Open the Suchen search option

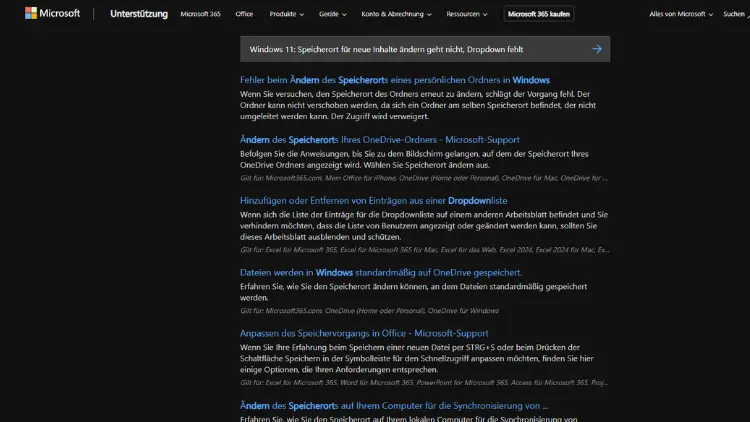click(x=736, y=14)
